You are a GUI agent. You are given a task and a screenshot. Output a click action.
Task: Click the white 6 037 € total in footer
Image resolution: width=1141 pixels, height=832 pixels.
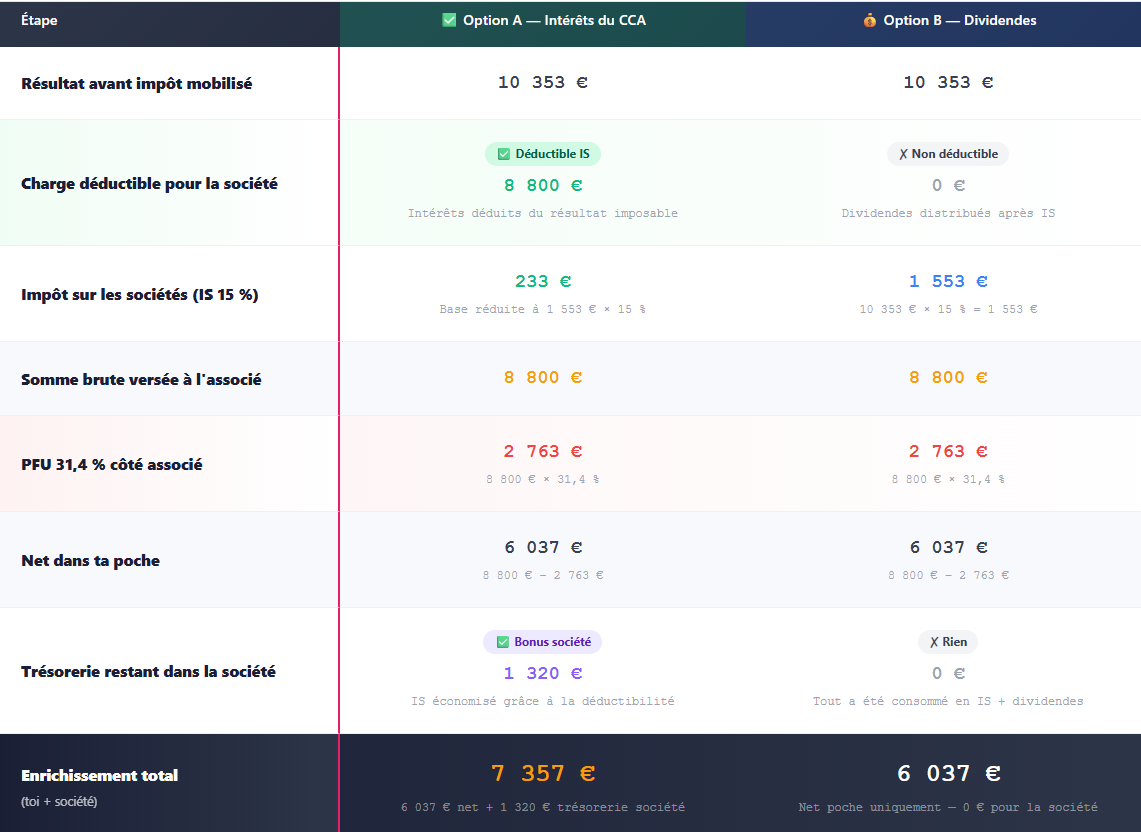[948, 773]
